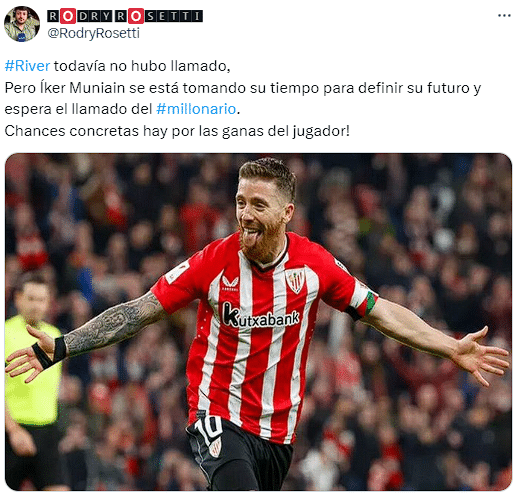Click the Athletic Club crest on the shirt
516x495 pixels.
295,281
